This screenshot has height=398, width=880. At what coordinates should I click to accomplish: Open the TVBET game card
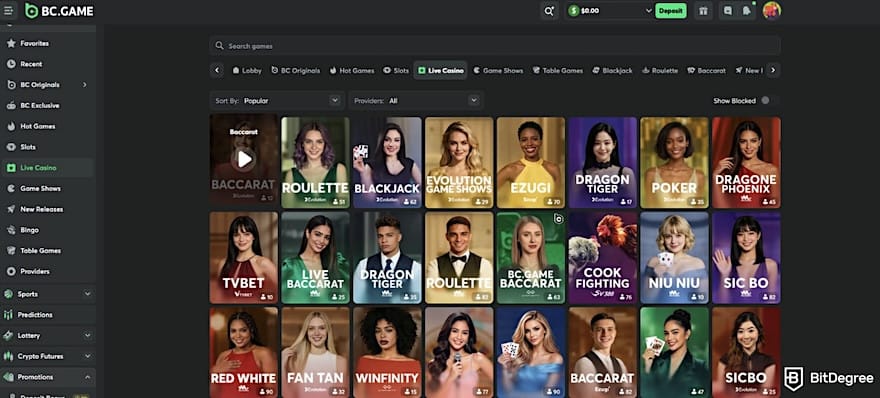pos(244,258)
